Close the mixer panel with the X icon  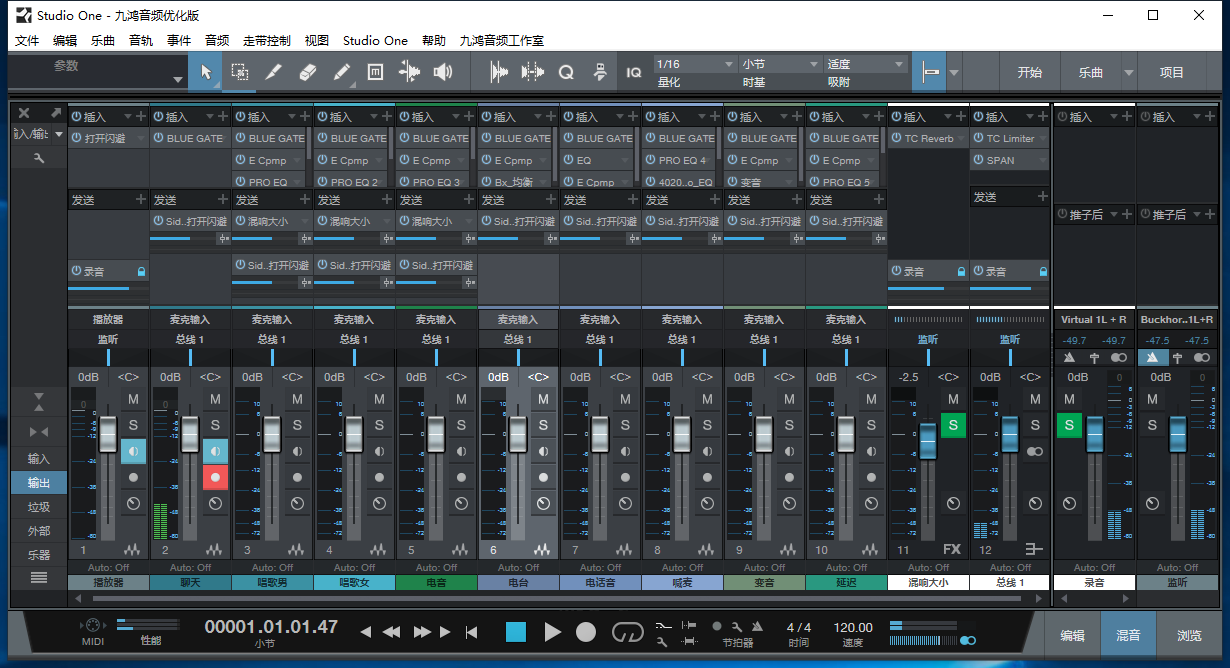click(24, 113)
